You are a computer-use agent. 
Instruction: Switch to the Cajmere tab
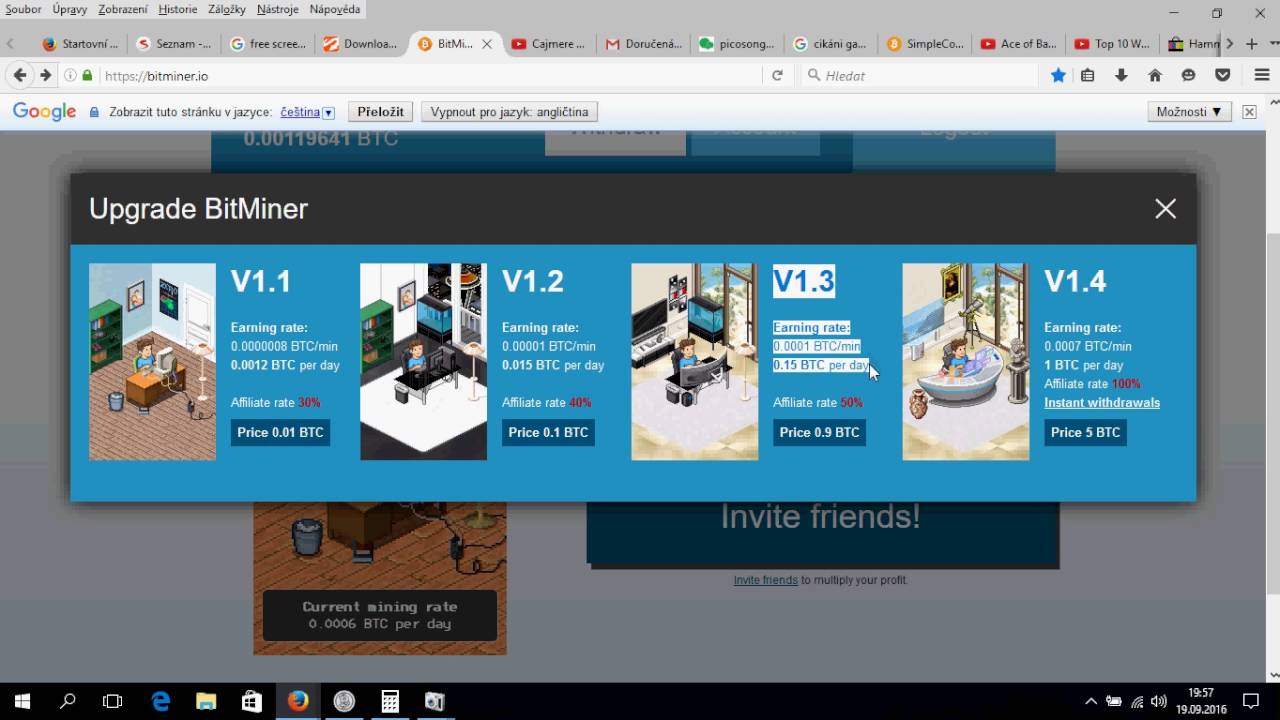[550, 44]
